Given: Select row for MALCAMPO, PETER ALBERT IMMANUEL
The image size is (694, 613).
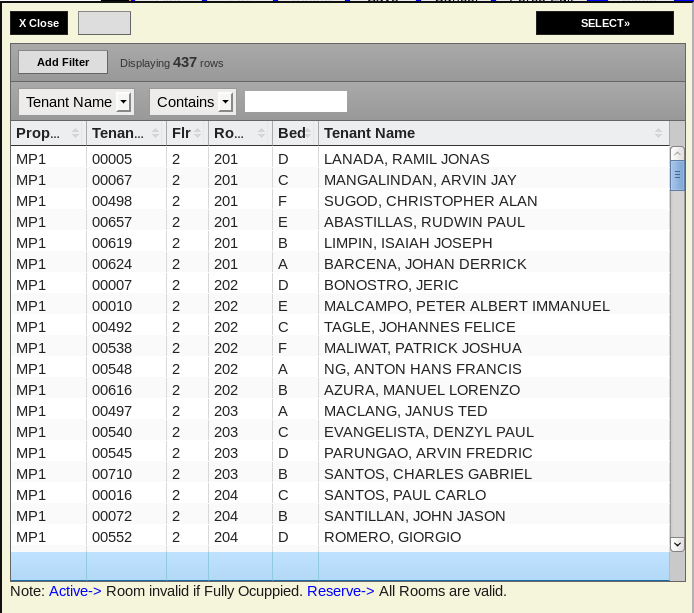Looking at the screenshot, I should pyautogui.click(x=466, y=306).
